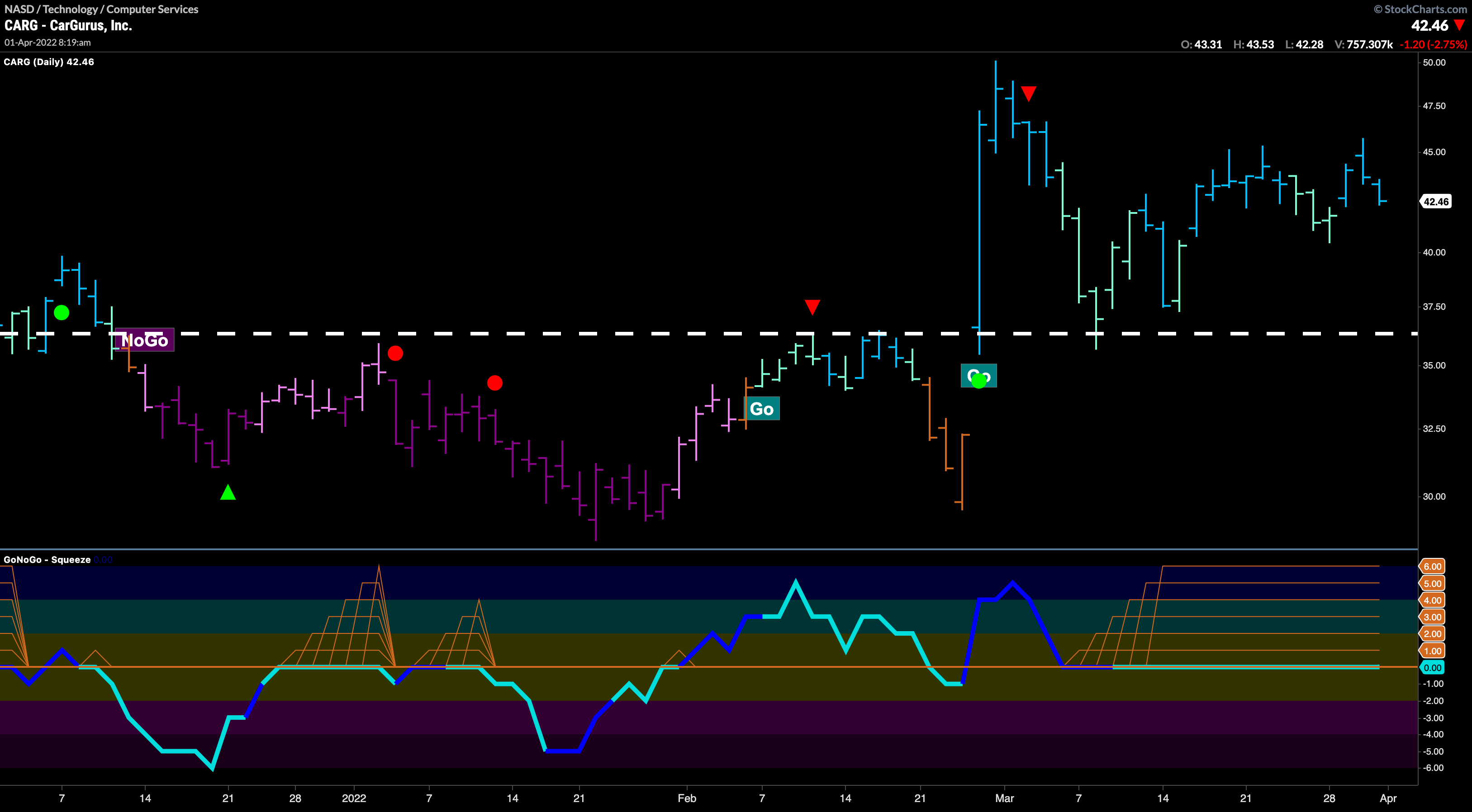
Task: Click the 42.46 current price tag on the axis
Action: coord(1436,202)
